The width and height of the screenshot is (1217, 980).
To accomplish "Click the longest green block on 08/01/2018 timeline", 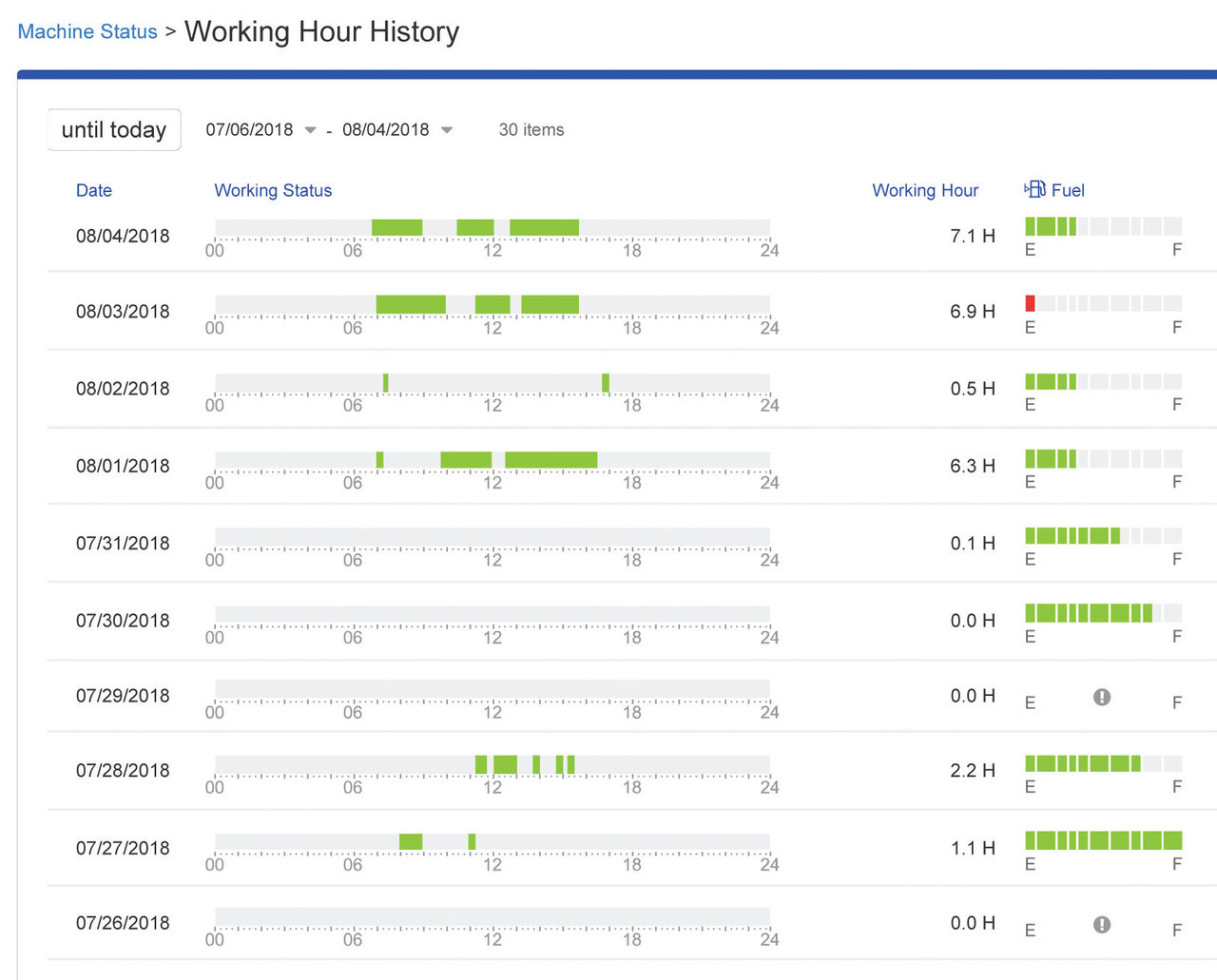I will point(551,460).
